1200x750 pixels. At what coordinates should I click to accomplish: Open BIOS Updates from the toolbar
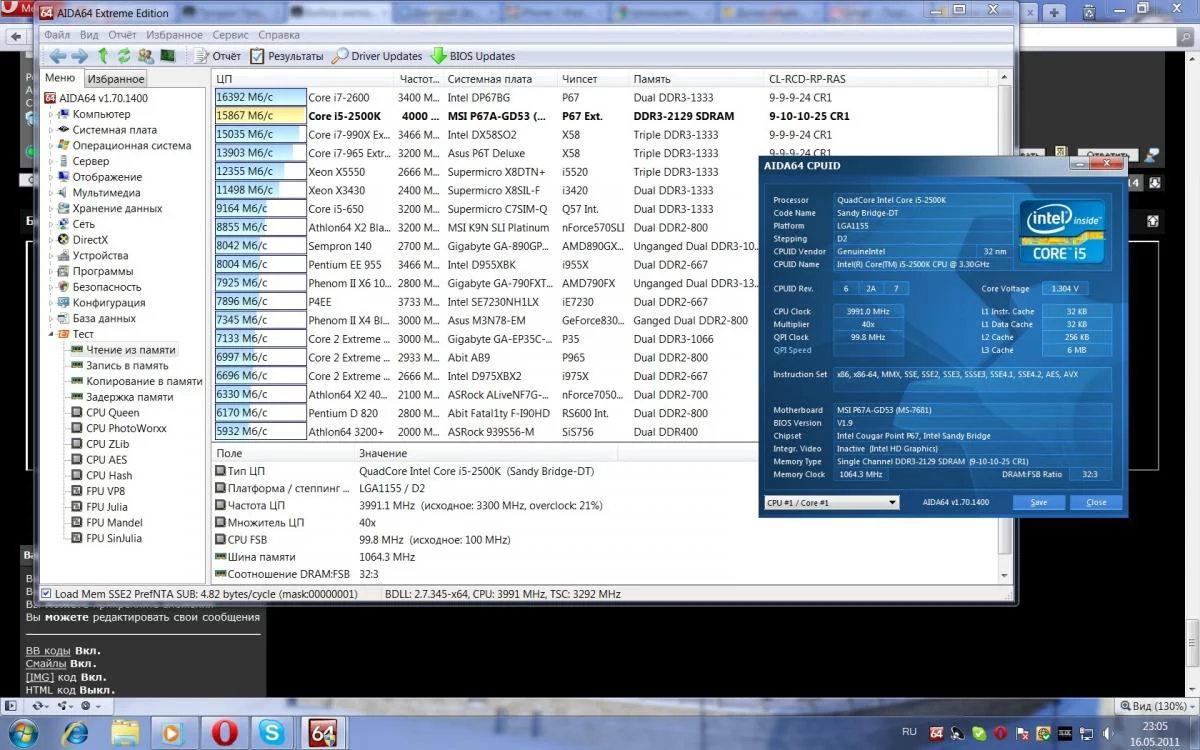[472, 56]
